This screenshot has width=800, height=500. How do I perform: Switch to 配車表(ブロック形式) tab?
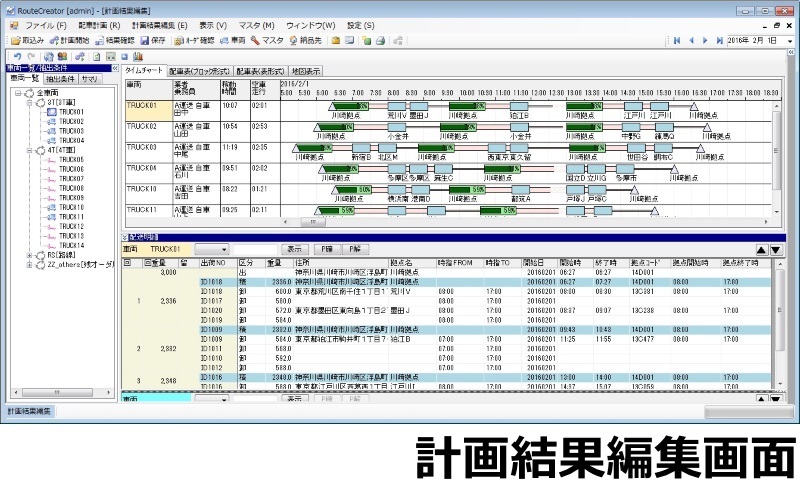click(x=199, y=71)
